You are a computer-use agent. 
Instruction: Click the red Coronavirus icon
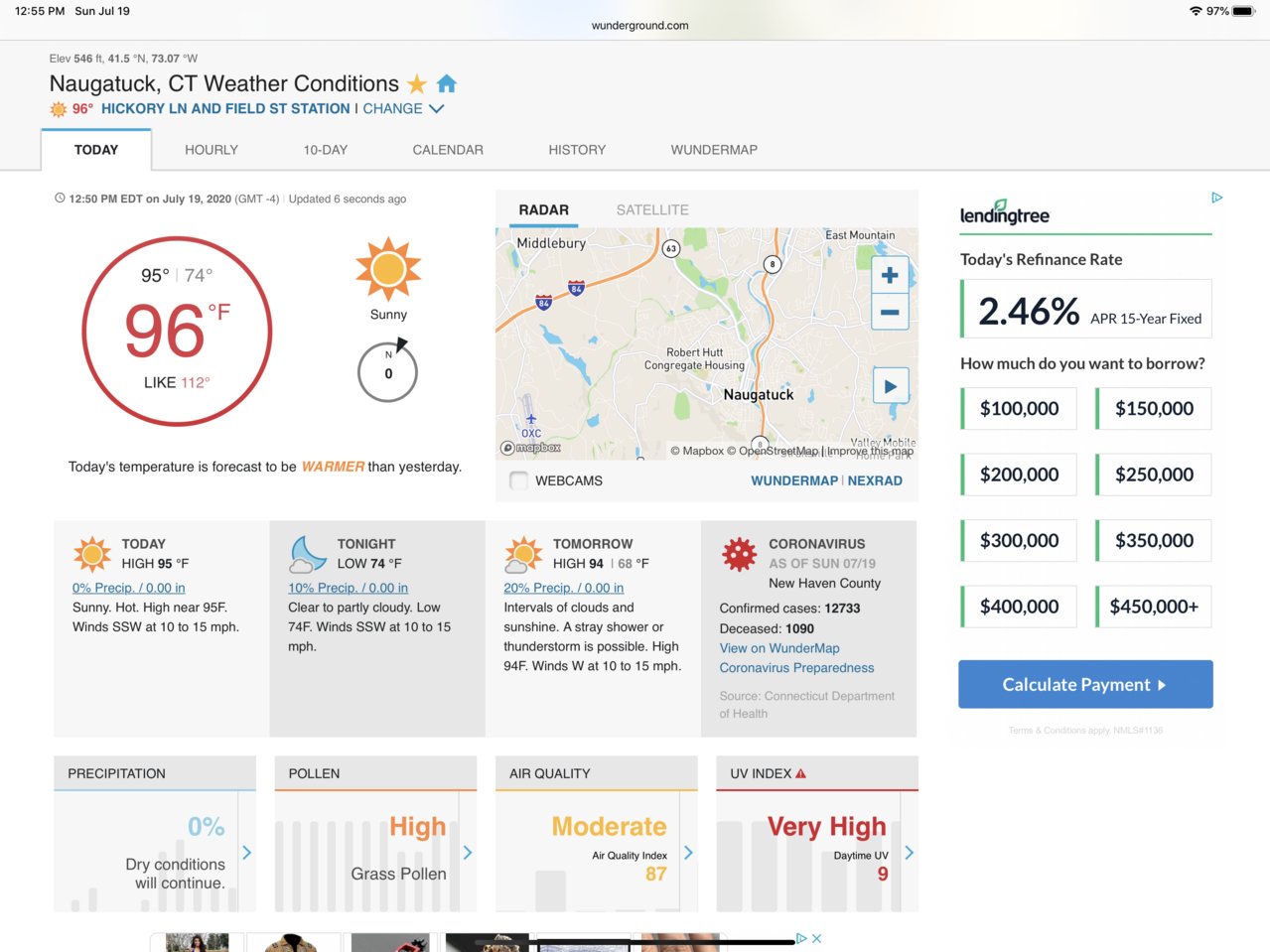(x=739, y=554)
